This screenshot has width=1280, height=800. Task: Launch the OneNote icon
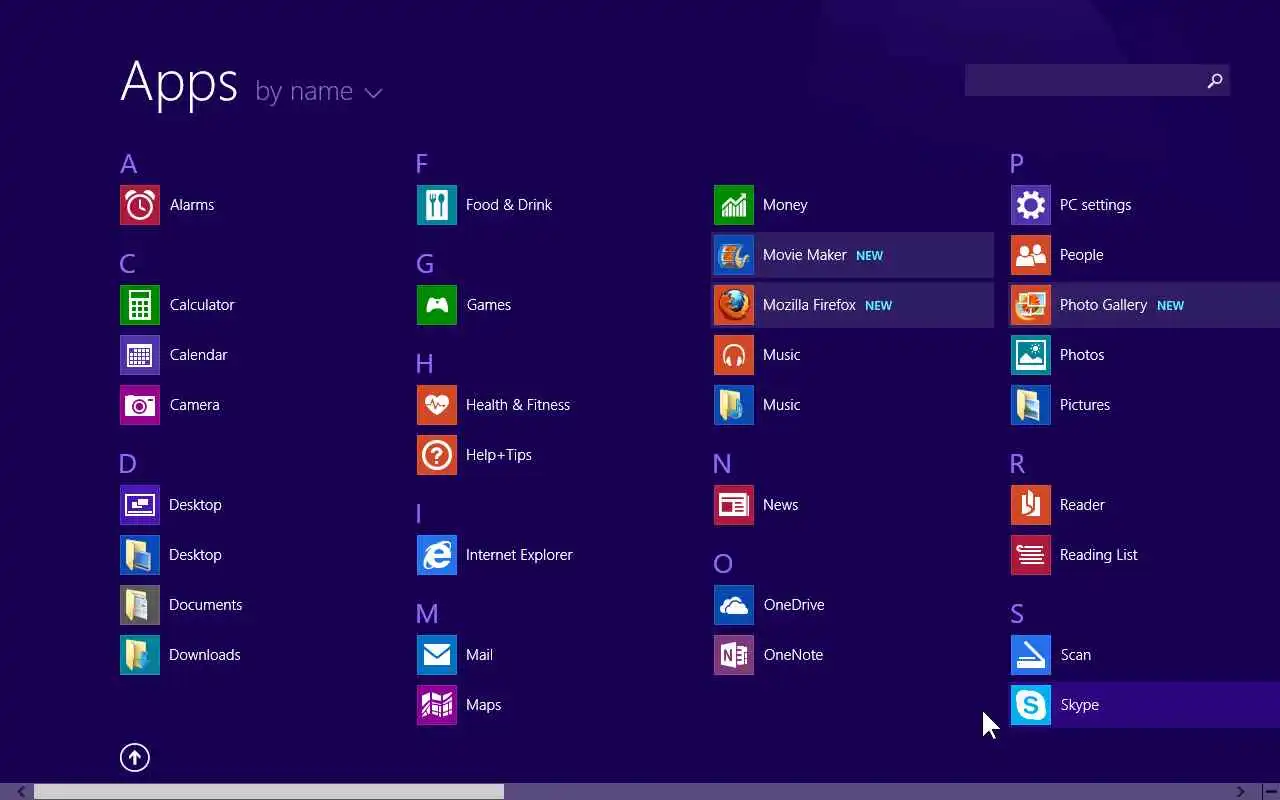tap(734, 655)
